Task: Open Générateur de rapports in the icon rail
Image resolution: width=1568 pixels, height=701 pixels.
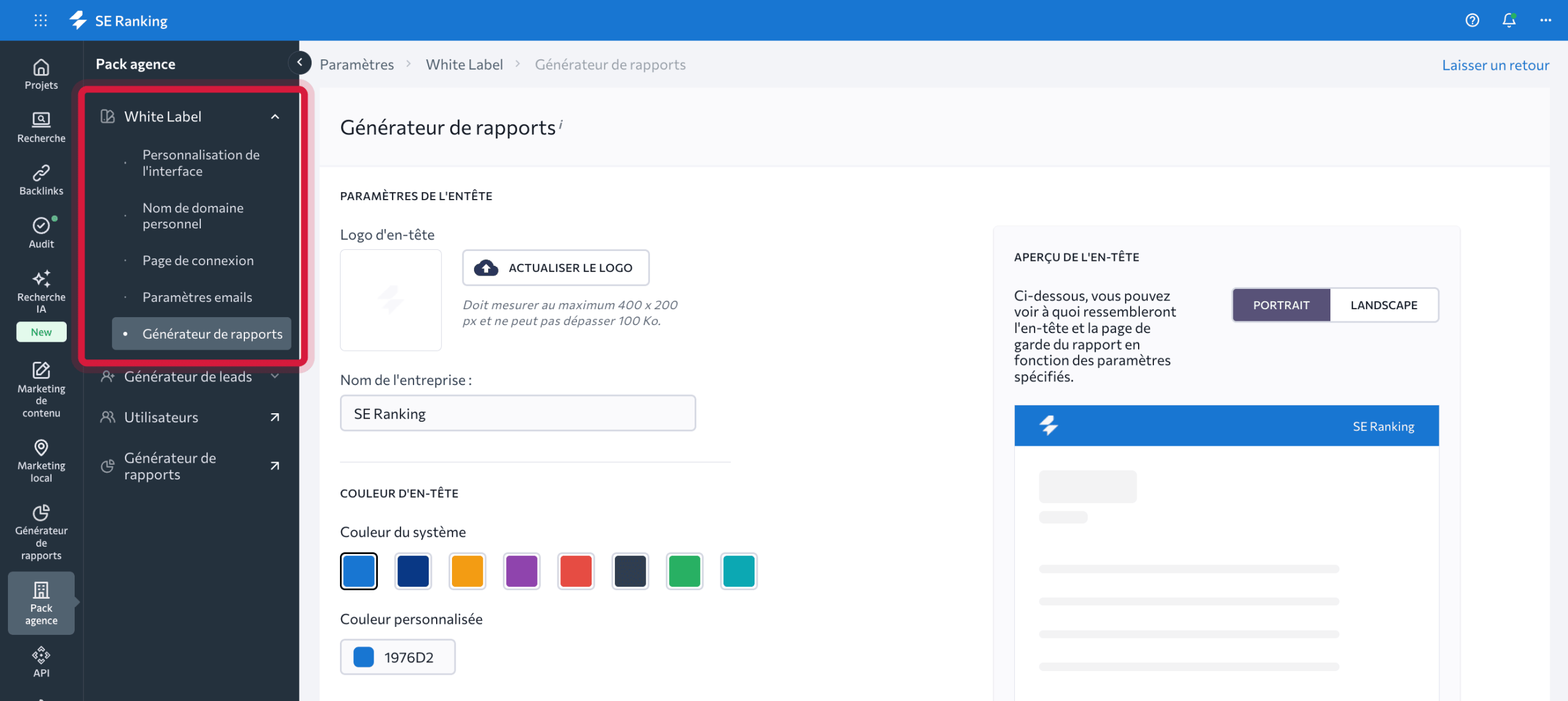Action: (41, 532)
